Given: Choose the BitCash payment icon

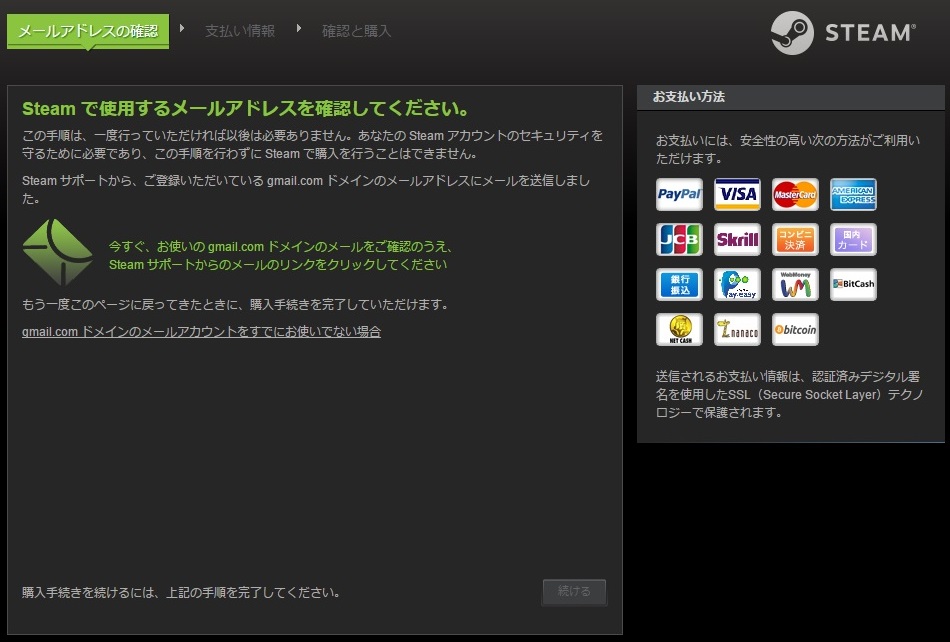Looking at the screenshot, I should tap(853, 284).
